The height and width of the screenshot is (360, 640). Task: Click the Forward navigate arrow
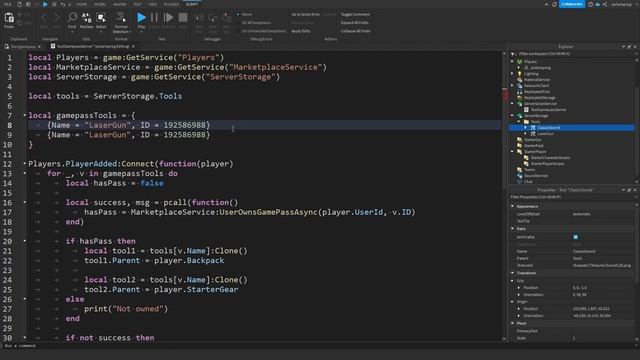[x=56, y=18]
